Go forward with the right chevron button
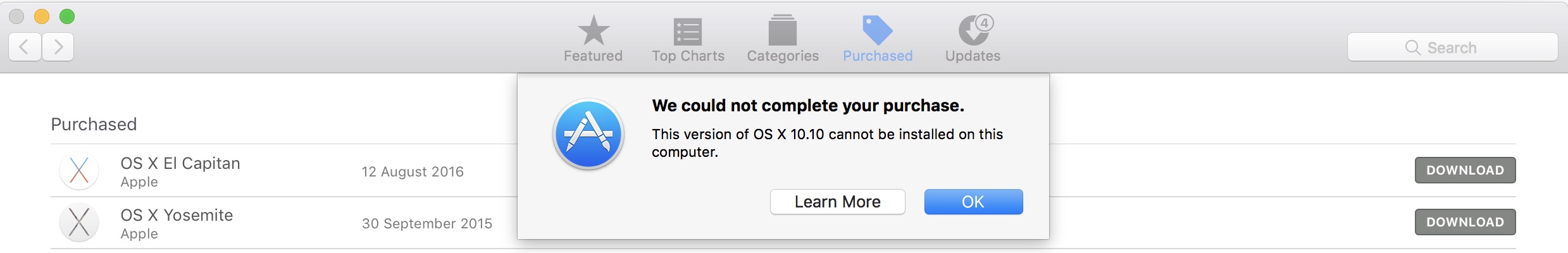 pos(58,47)
